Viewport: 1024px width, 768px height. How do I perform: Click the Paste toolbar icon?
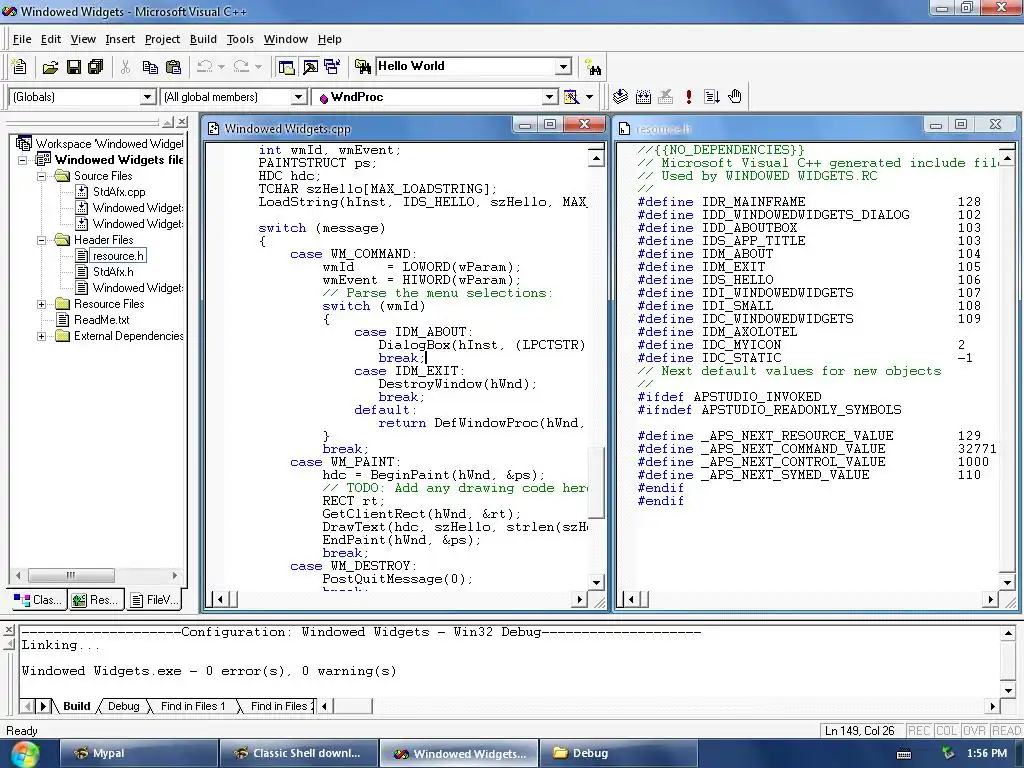pos(173,67)
